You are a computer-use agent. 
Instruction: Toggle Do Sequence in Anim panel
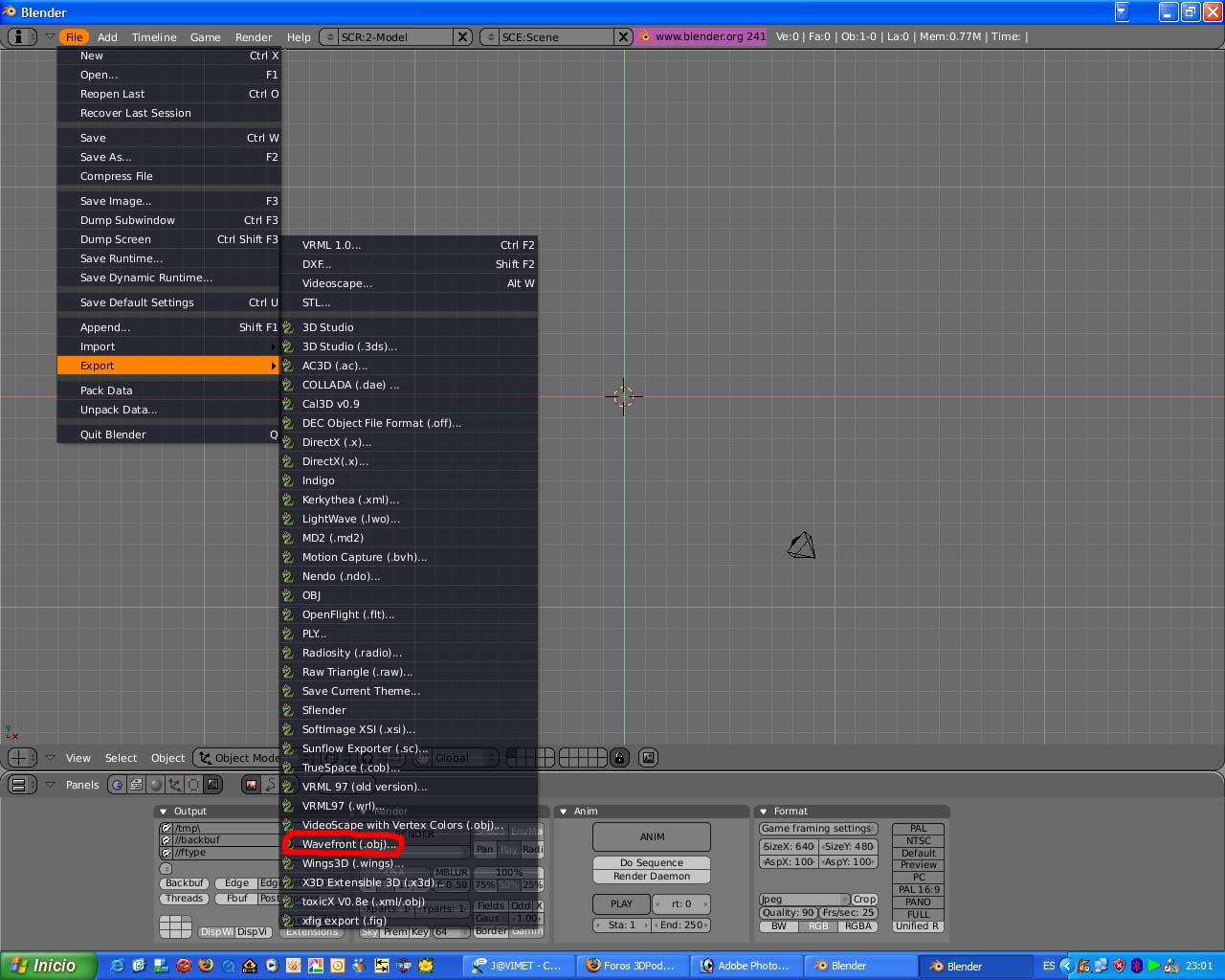[652, 862]
